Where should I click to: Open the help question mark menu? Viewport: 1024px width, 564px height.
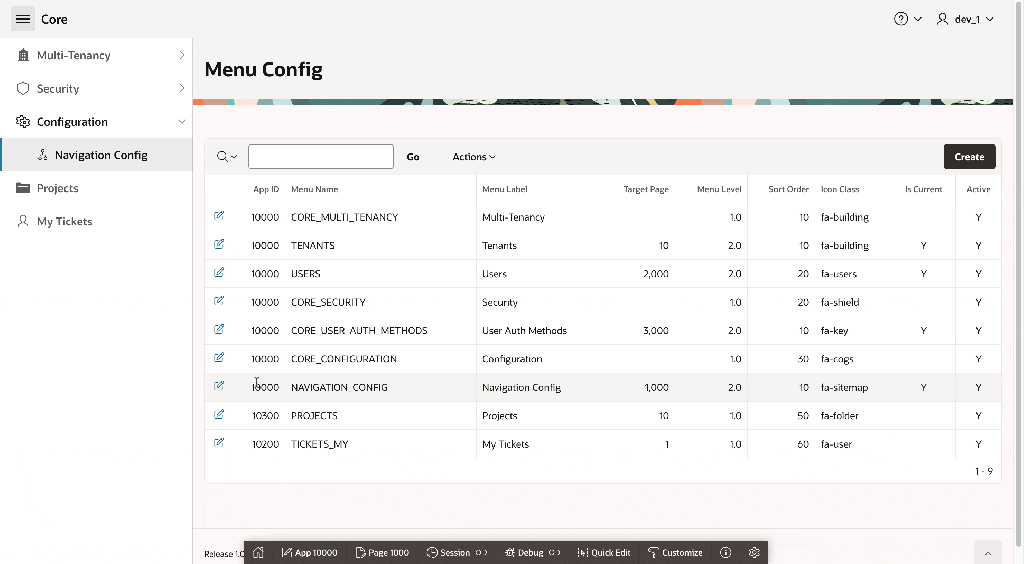pyautogui.click(x=907, y=19)
